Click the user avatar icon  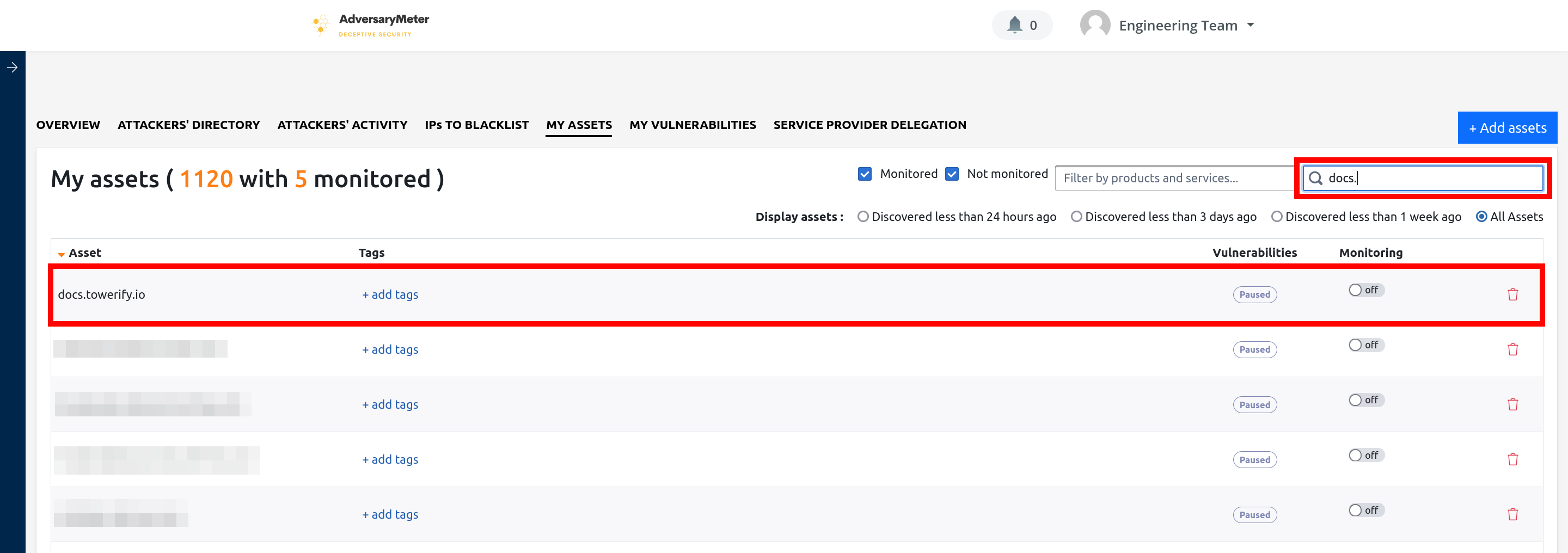1094,25
